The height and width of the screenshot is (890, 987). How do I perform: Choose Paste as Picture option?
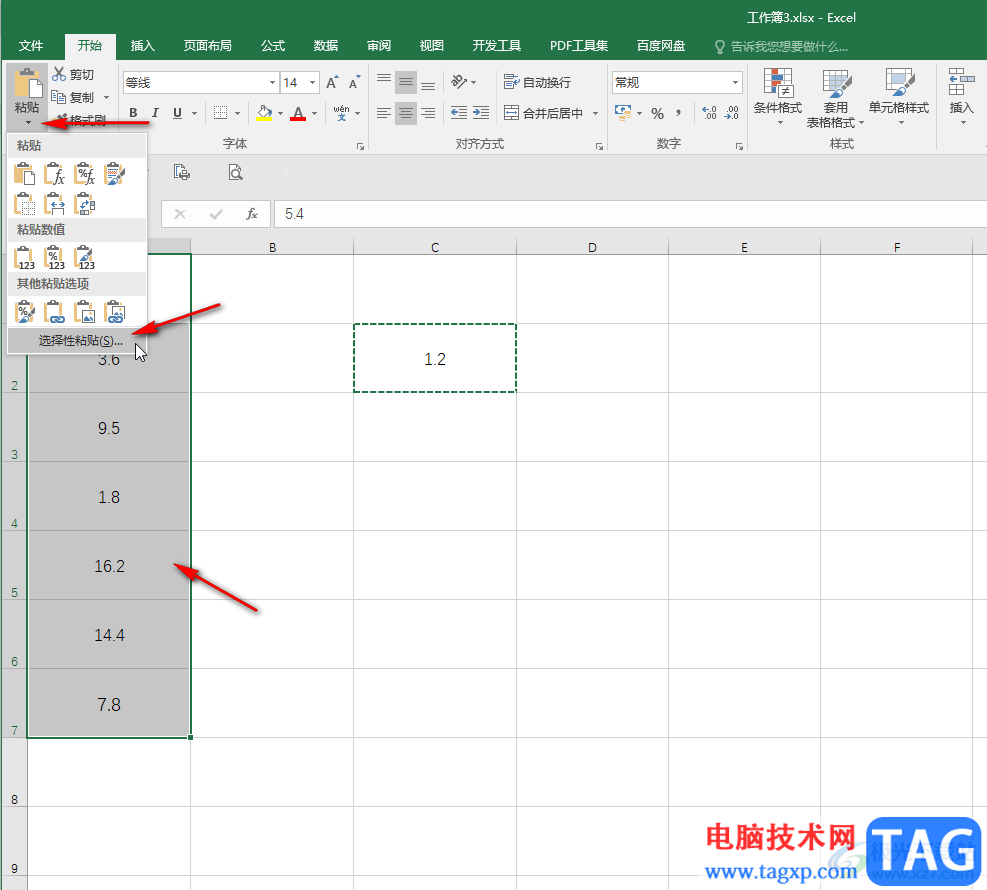85,312
